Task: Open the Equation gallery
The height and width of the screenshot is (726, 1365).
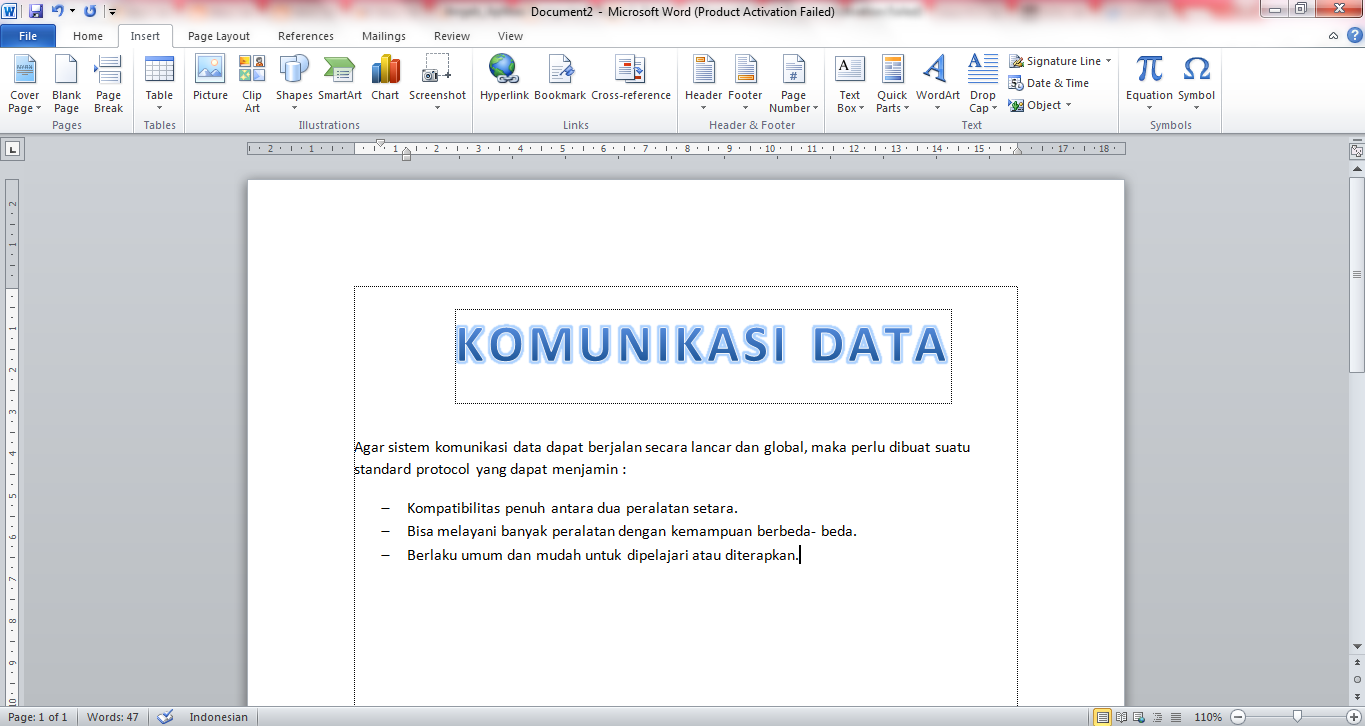Action: coord(1149,84)
